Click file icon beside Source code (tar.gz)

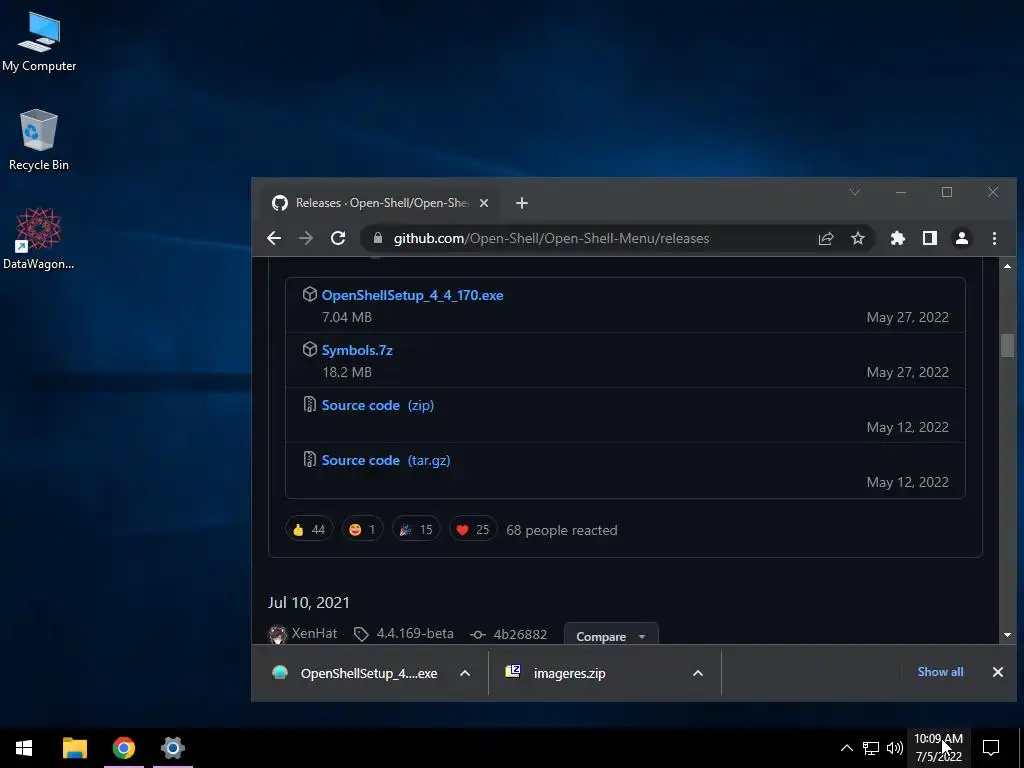pos(310,459)
